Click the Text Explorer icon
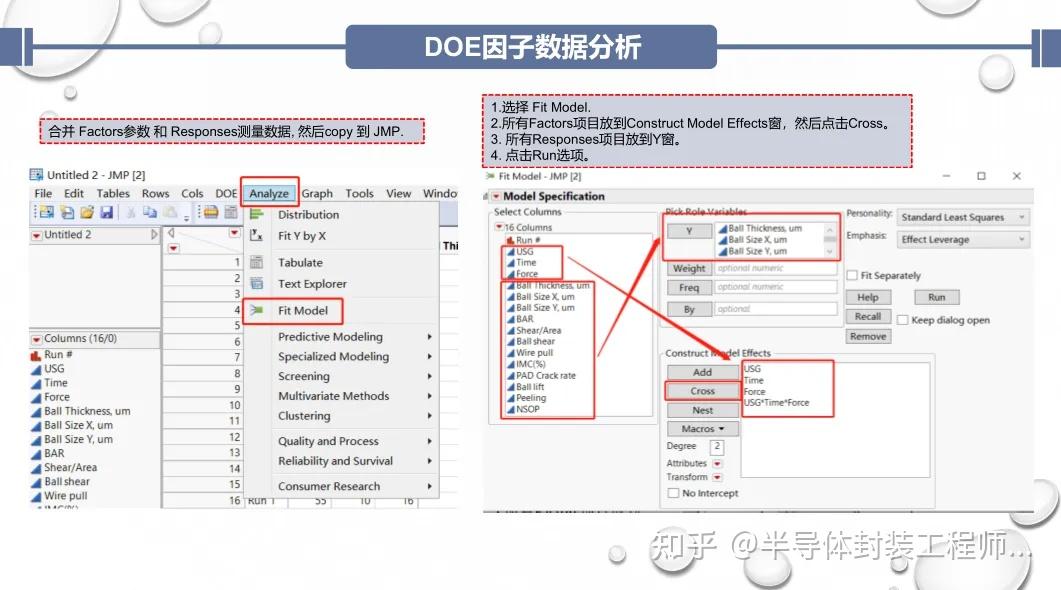 (257, 283)
